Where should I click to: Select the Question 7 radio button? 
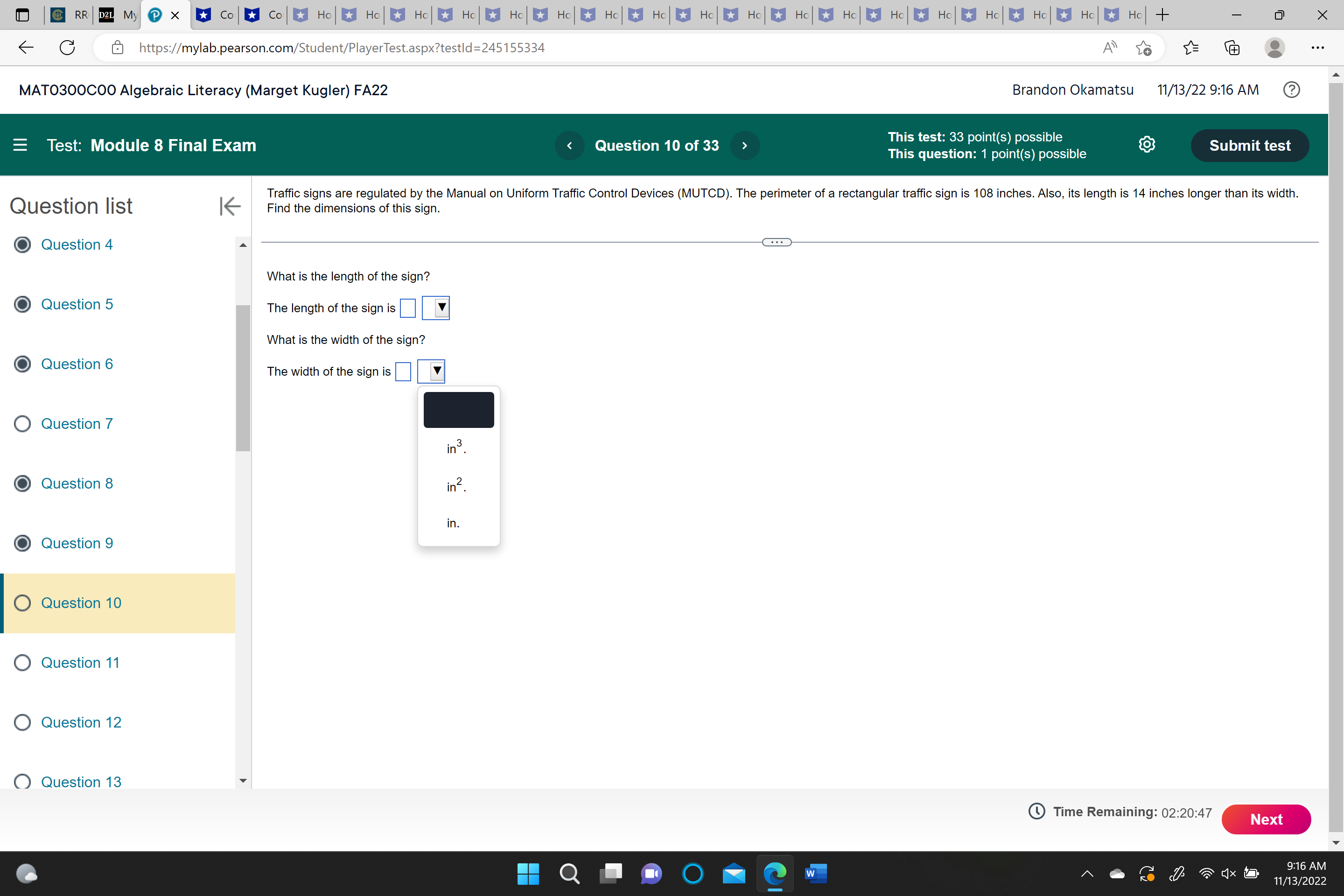coord(22,424)
